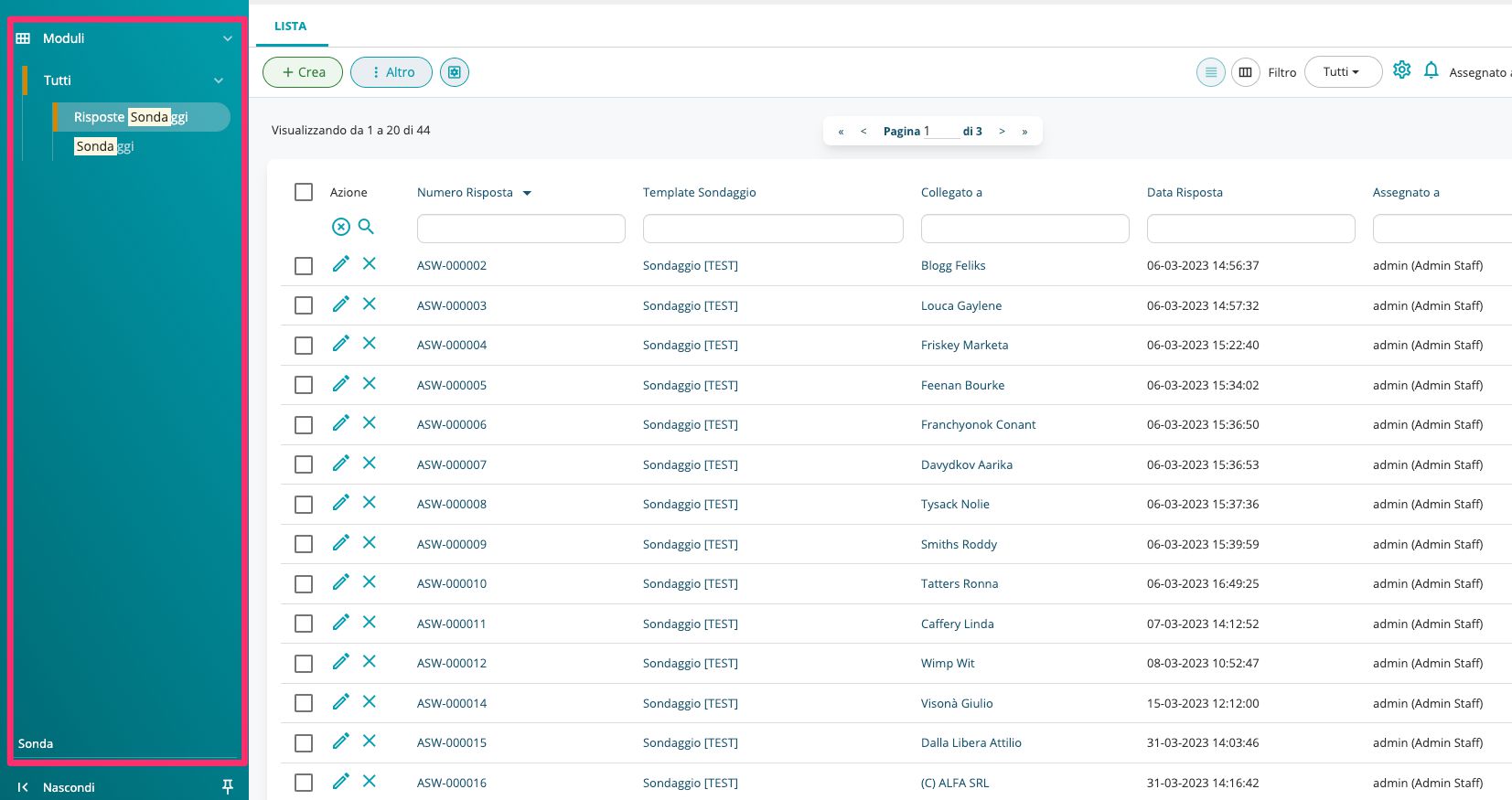Delete record ASW-000002 with the X icon

click(370, 263)
